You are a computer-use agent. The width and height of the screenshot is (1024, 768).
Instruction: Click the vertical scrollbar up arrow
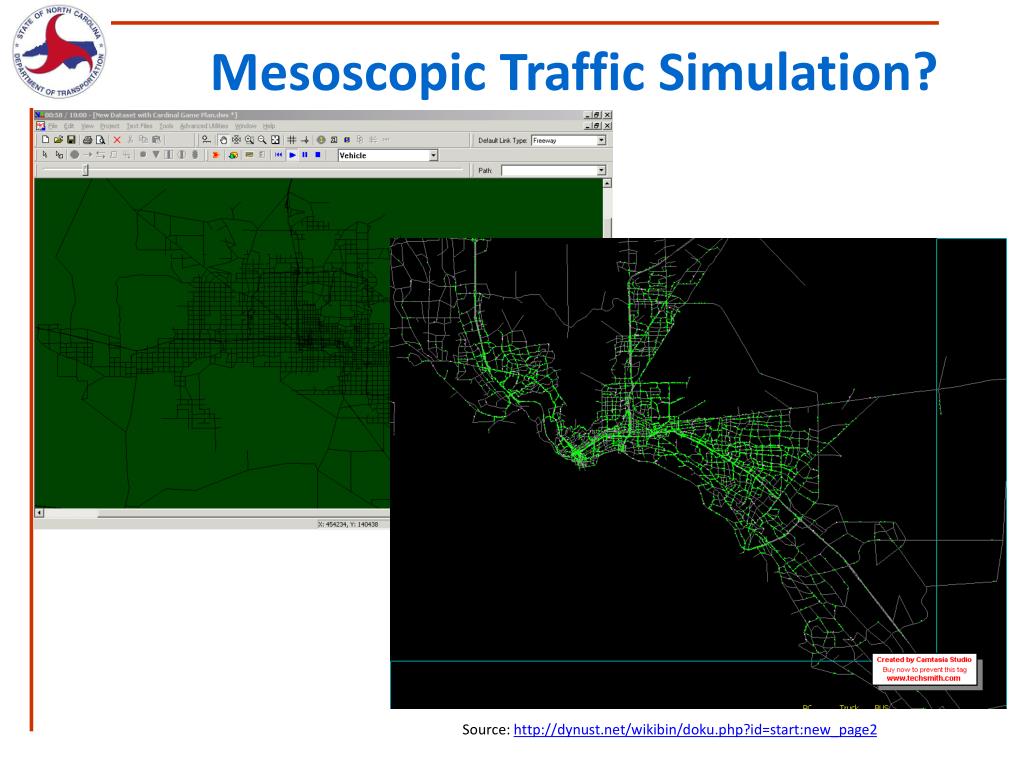click(x=607, y=184)
